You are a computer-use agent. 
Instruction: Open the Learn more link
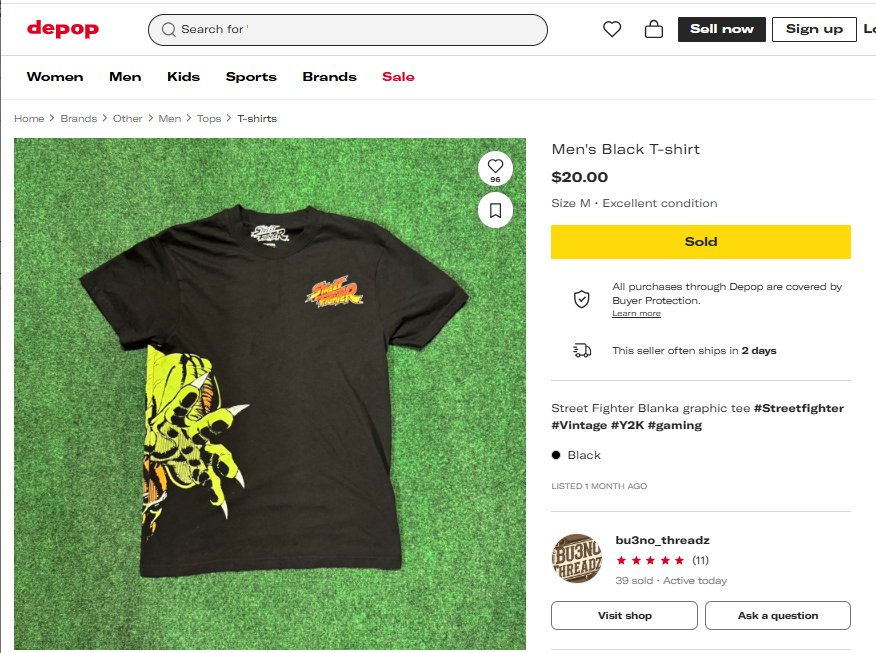coord(636,314)
